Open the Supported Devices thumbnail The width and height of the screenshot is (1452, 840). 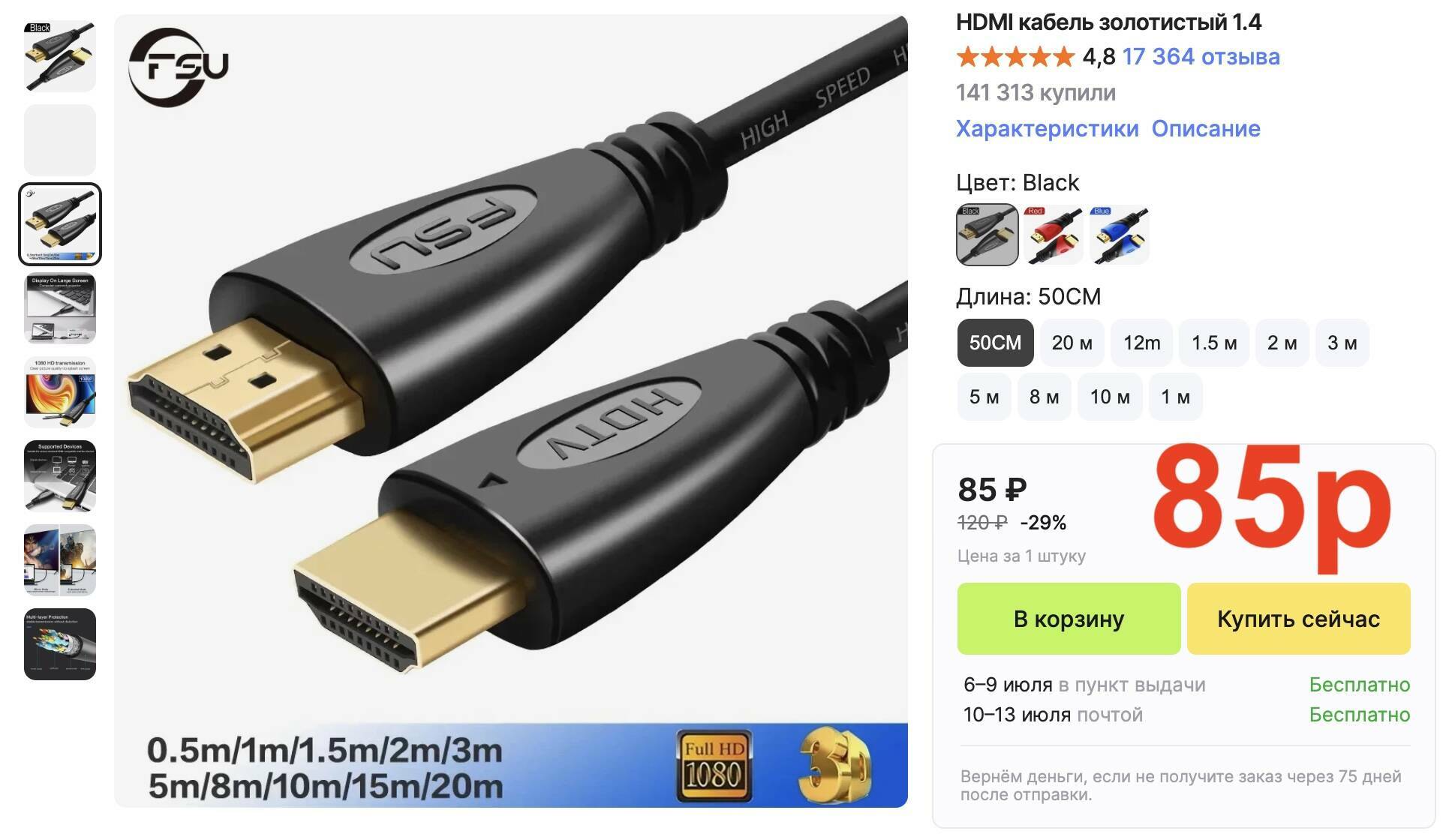[x=60, y=476]
